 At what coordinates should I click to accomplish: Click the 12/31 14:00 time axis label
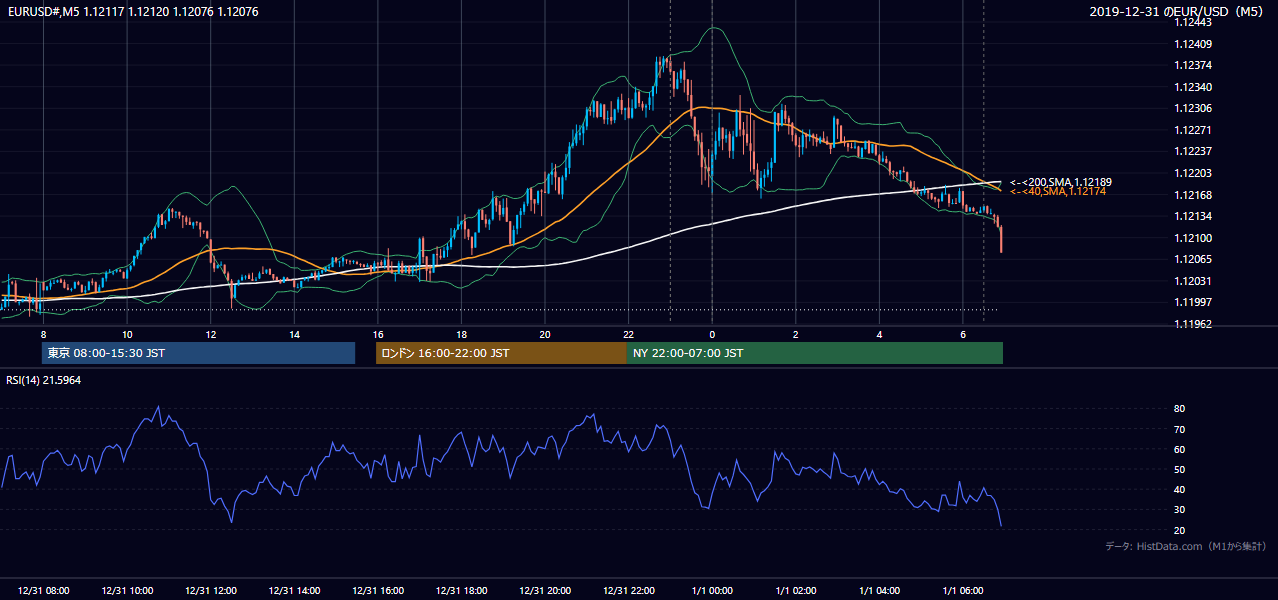(x=295, y=591)
